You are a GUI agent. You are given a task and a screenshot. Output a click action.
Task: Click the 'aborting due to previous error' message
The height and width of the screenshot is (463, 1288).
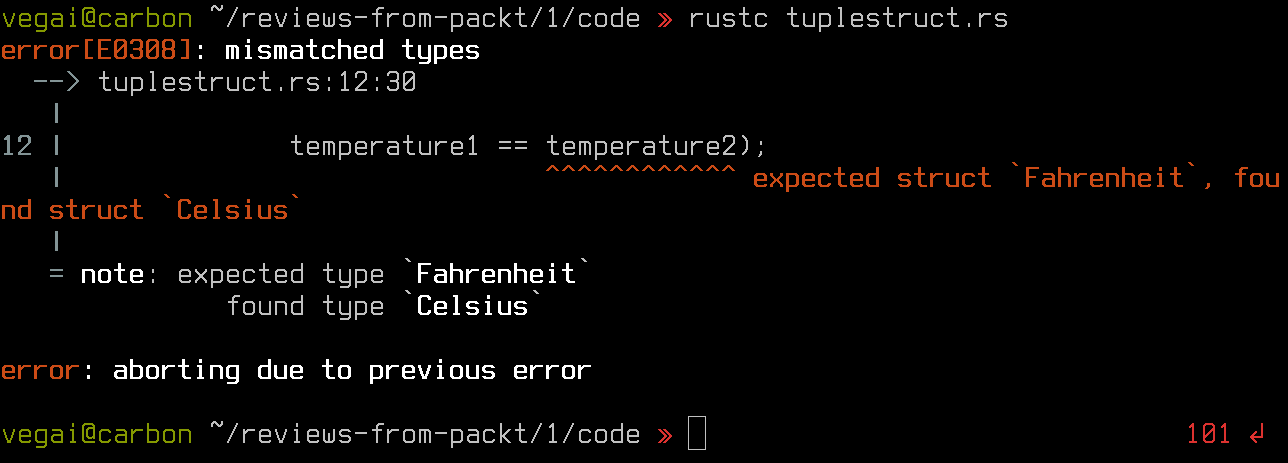[353, 371]
